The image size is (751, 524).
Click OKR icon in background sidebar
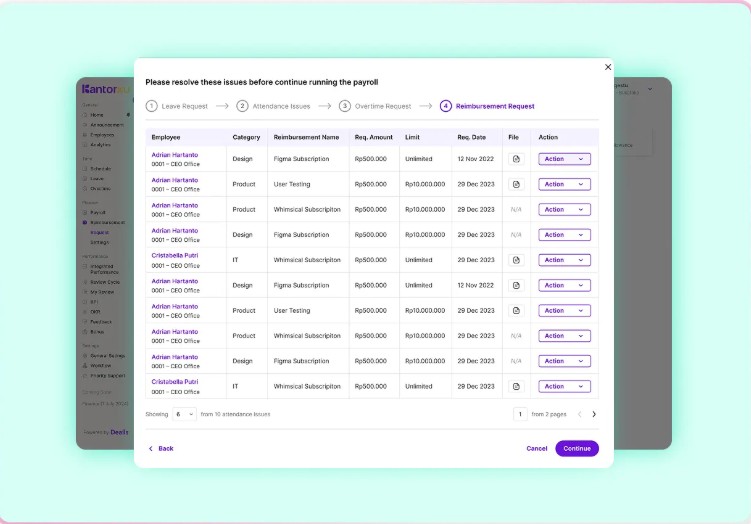85,312
